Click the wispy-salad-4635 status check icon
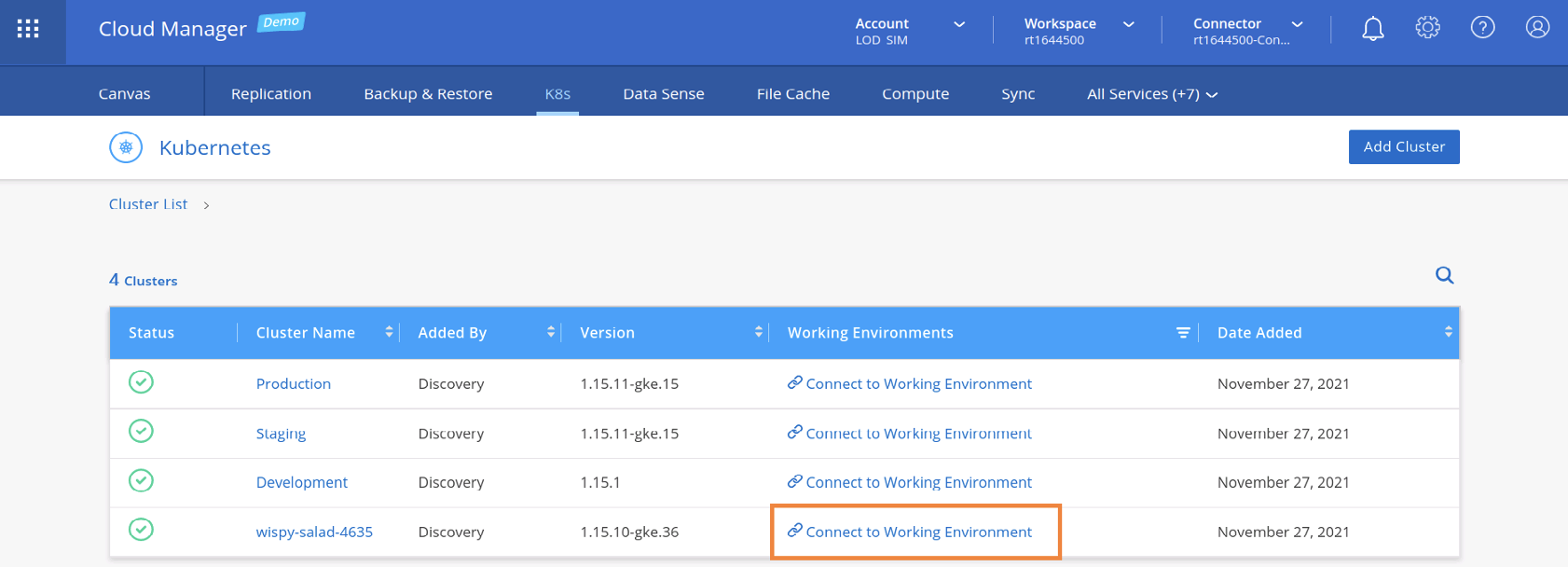The image size is (1568, 567). (141, 531)
